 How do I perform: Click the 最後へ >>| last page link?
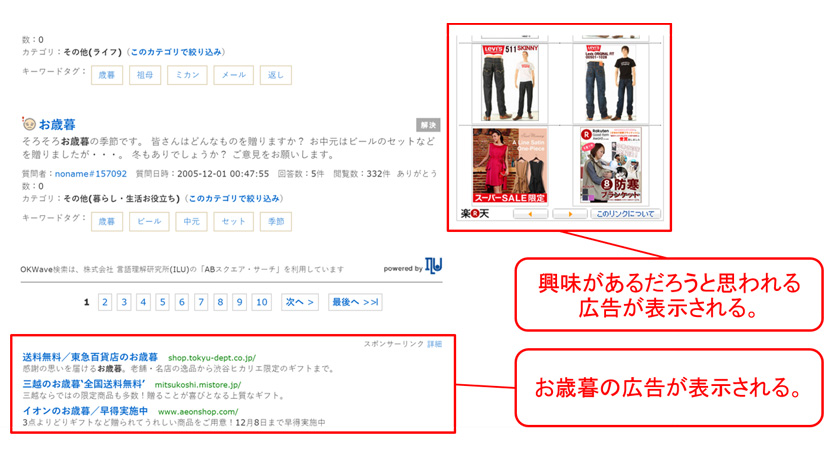(355, 302)
